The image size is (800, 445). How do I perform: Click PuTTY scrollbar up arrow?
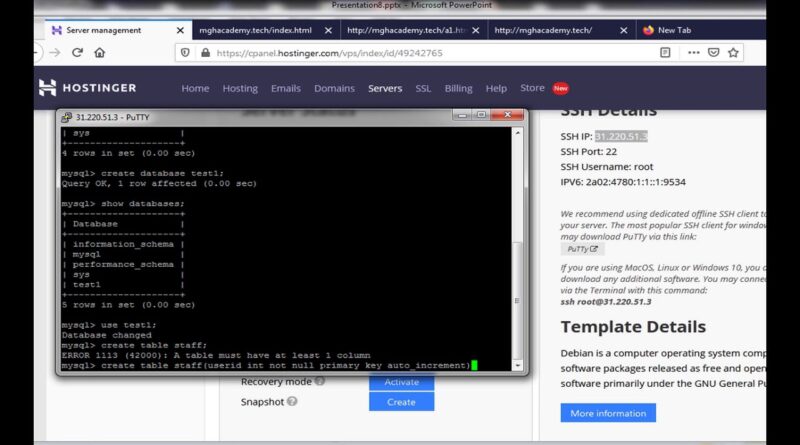(517, 133)
